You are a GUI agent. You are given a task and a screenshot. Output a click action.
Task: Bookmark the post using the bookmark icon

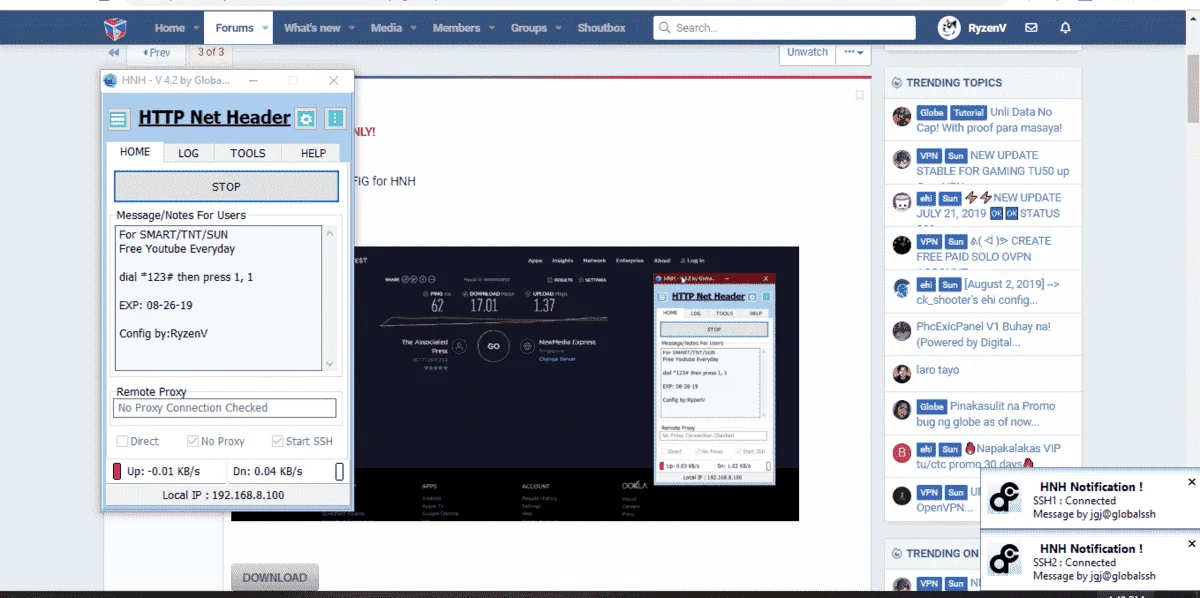click(x=859, y=95)
